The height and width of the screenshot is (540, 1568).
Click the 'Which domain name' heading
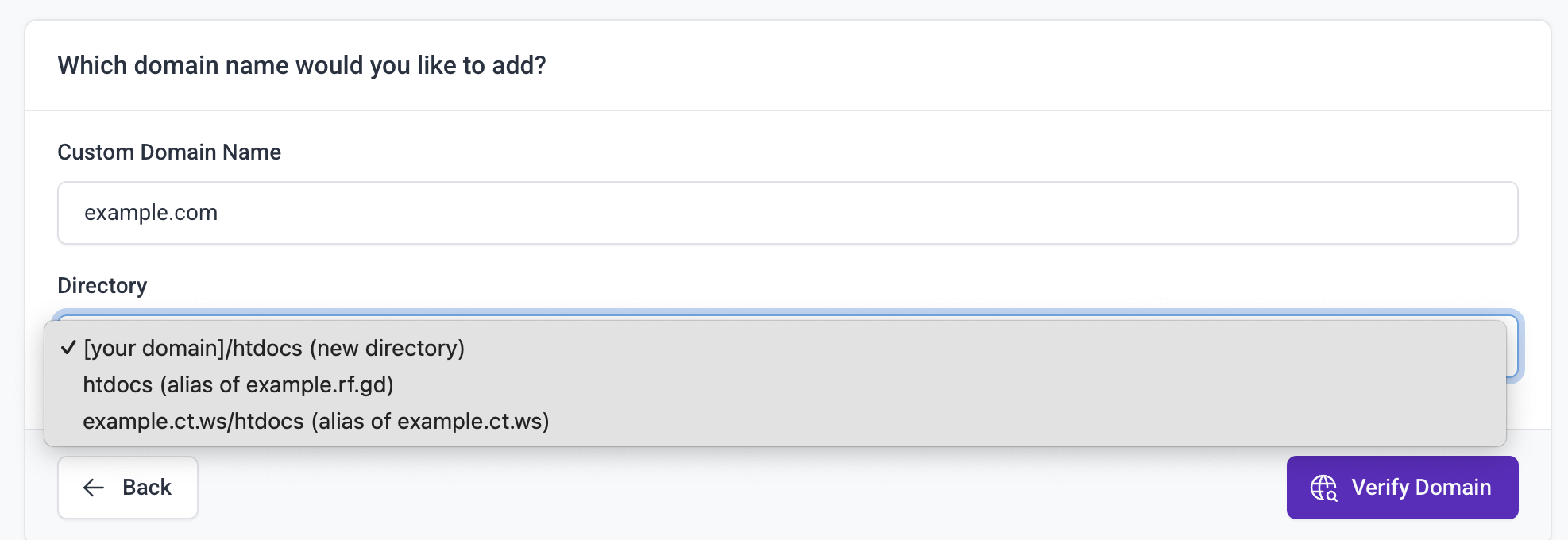[302, 65]
